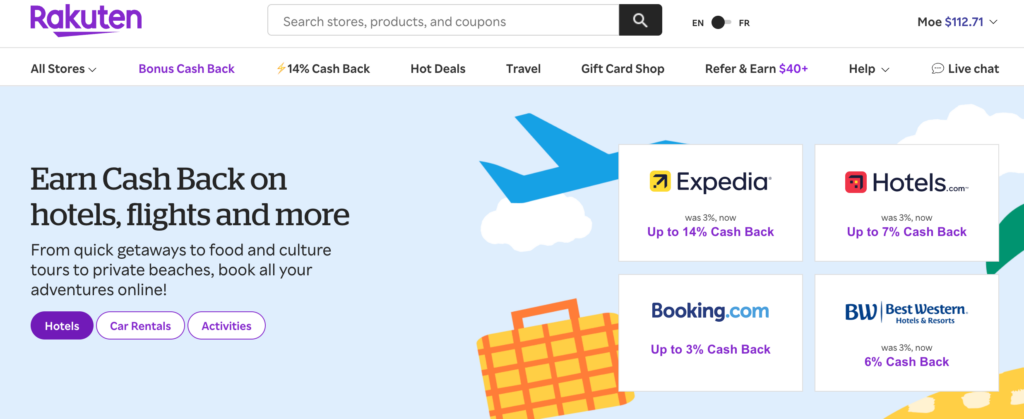Open the Gift Card Shop link
Viewport: 1024px width, 419px height.
(x=622, y=69)
